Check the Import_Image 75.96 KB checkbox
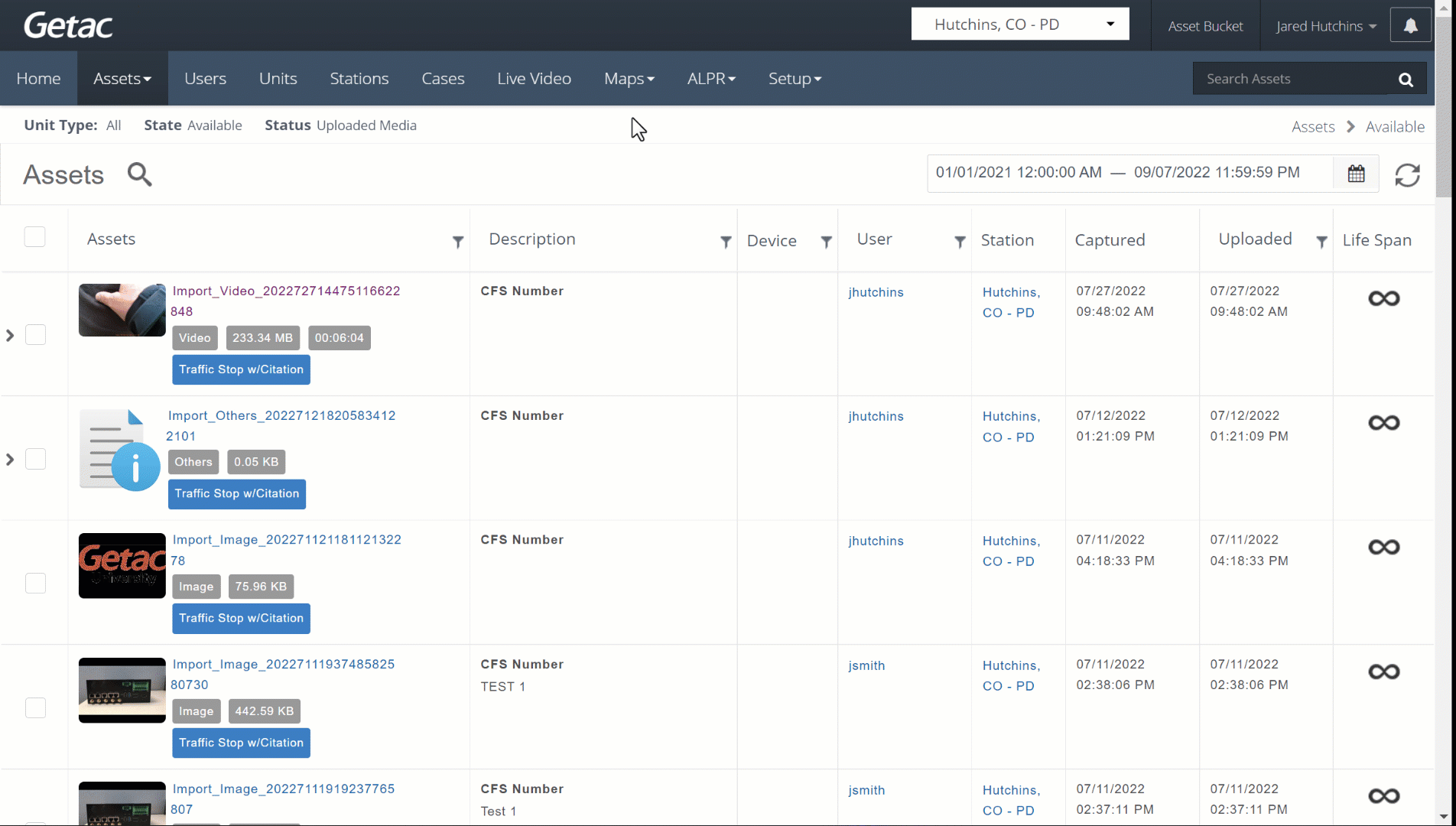Screen dimensions: 1456x826 click(35, 584)
